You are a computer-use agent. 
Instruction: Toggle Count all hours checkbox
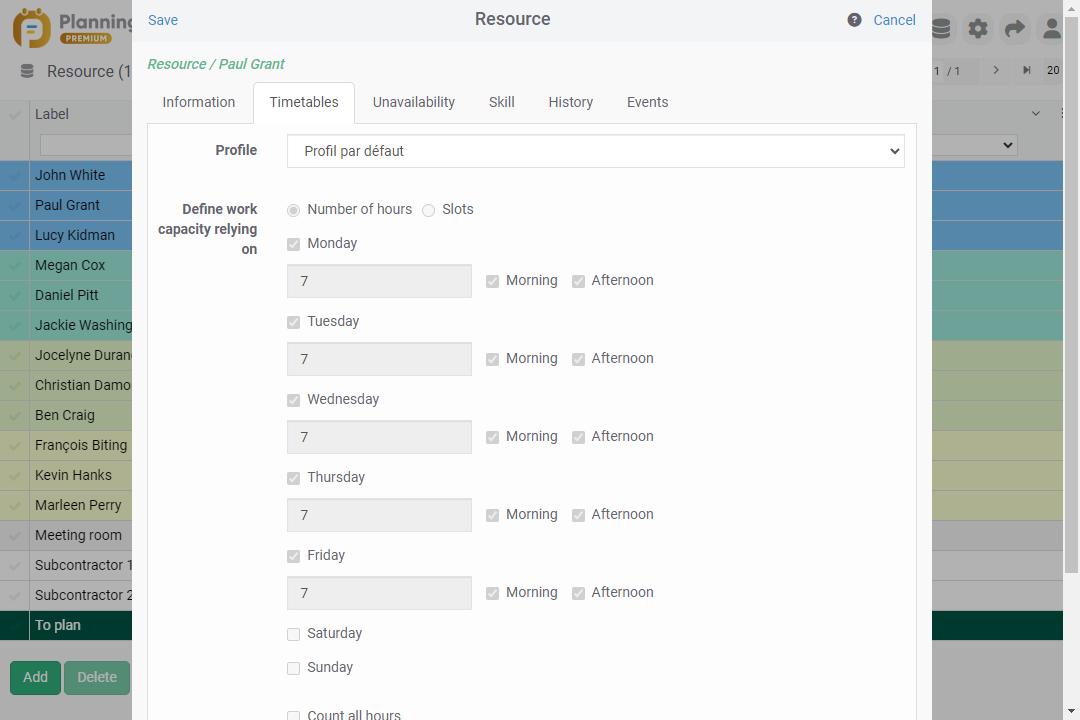pos(293,716)
